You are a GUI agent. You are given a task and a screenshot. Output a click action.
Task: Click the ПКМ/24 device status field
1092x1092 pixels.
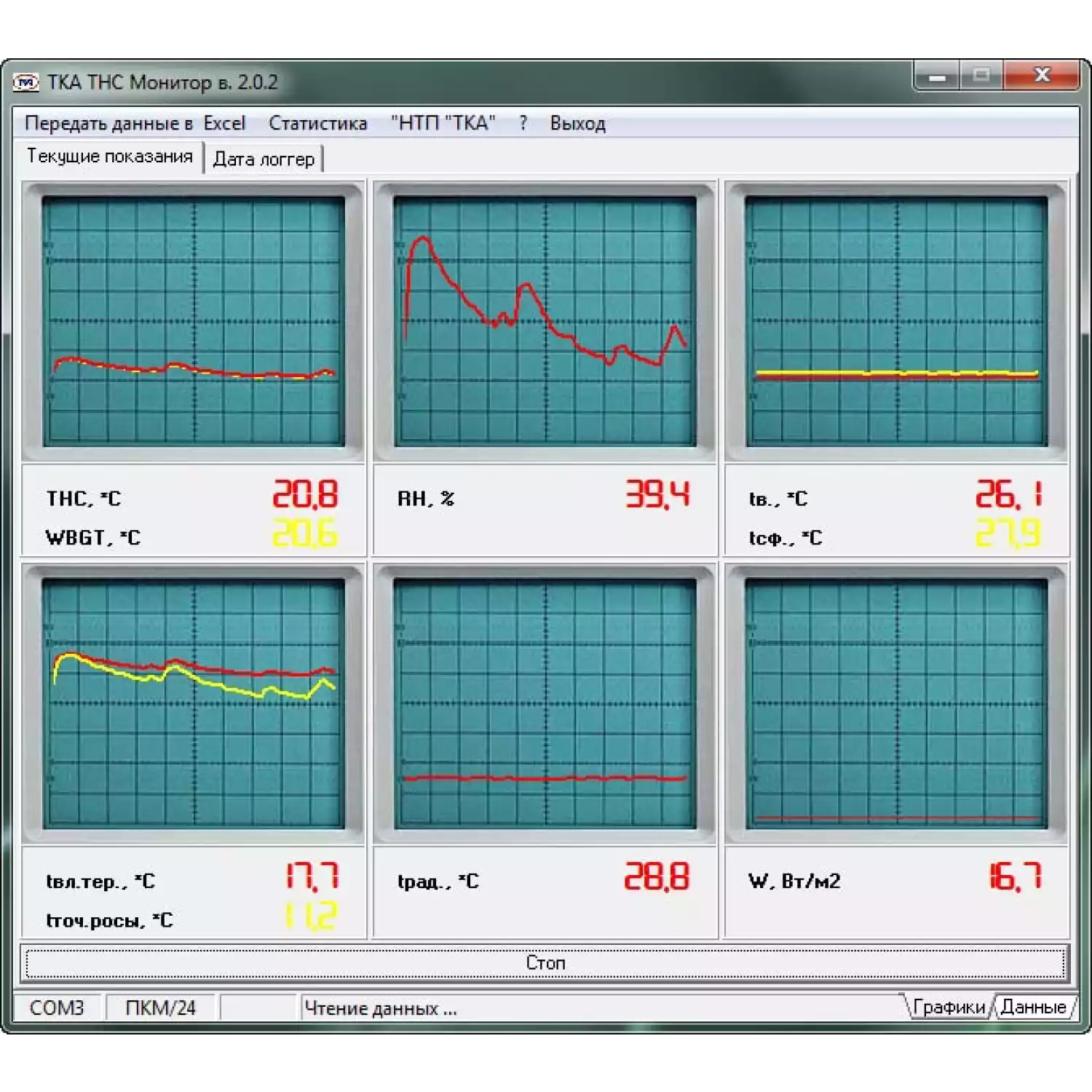pos(160,1008)
